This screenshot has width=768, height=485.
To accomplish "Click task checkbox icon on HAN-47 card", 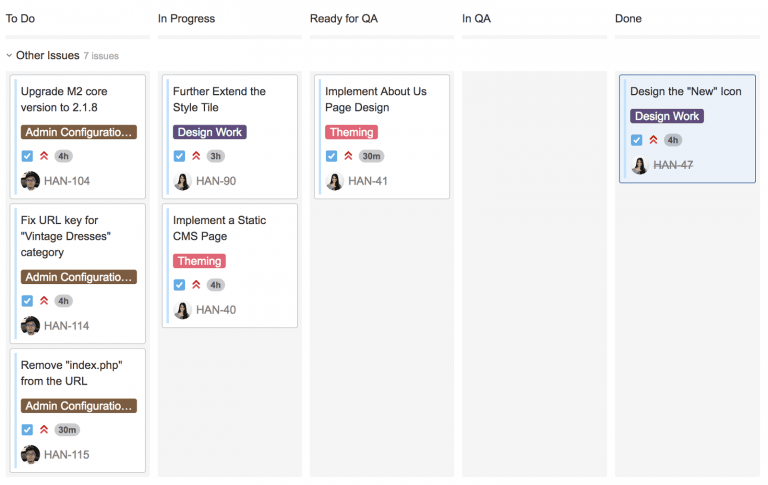I will (x=636, y=140).
